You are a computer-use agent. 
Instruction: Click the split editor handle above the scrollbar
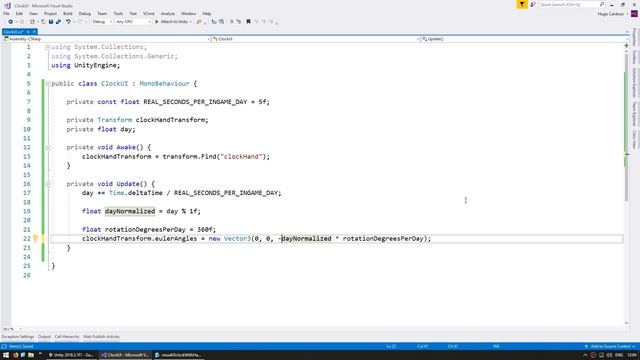pos(627,45)
